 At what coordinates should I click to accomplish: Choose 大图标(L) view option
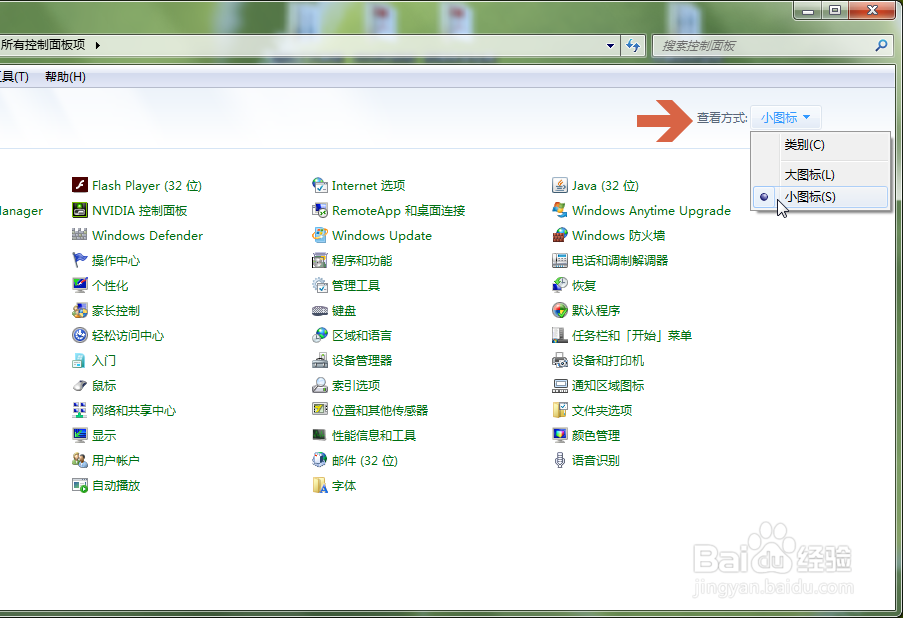[x=820, y=175]
